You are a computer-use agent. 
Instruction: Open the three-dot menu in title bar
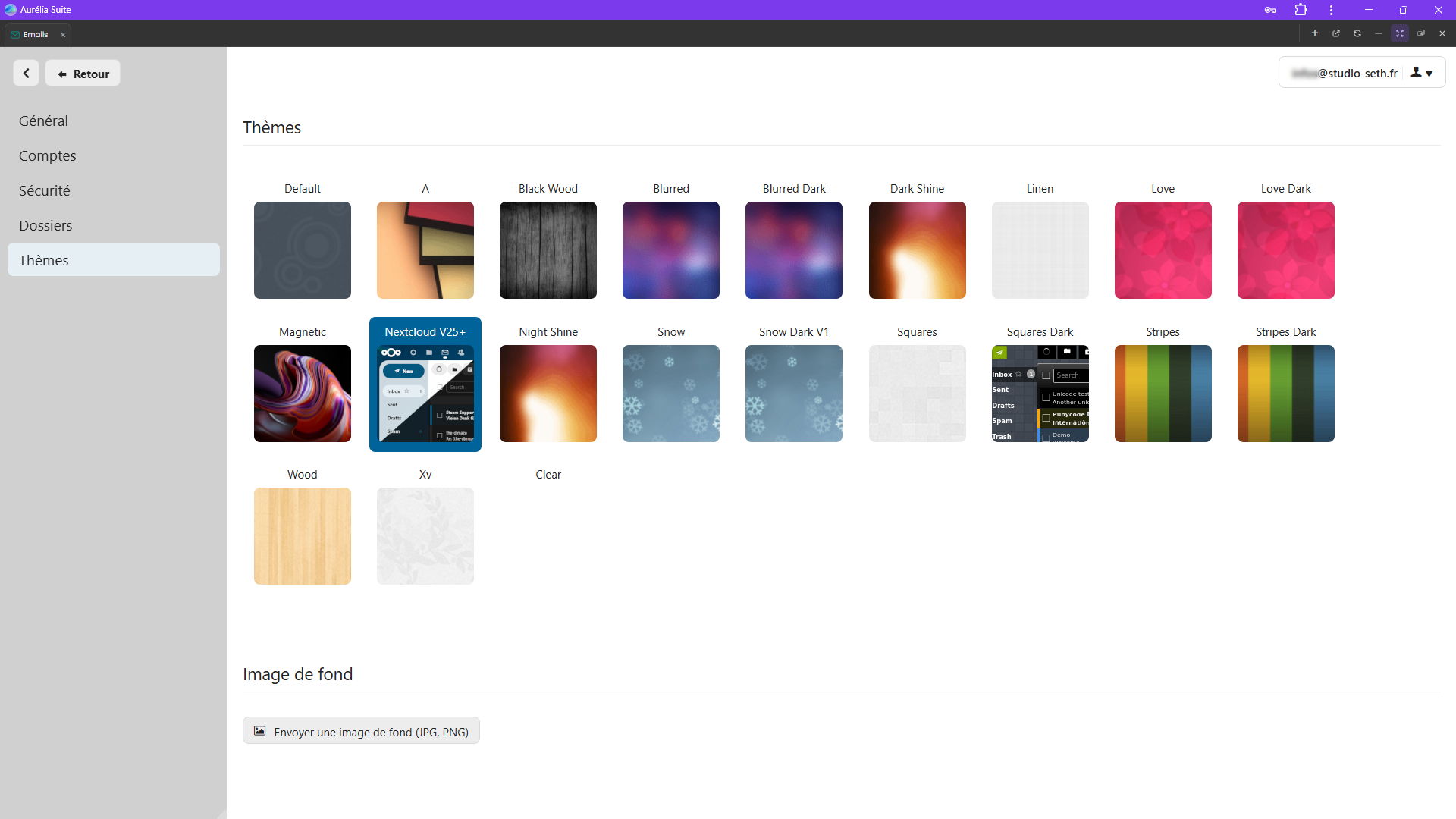point(1331,10)
